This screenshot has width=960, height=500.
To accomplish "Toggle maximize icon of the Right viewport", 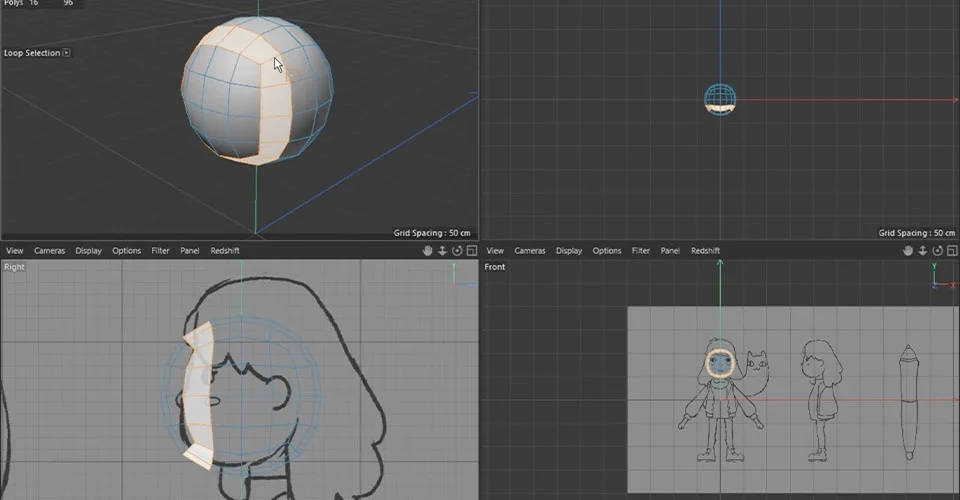I will (x=472, y=251).
